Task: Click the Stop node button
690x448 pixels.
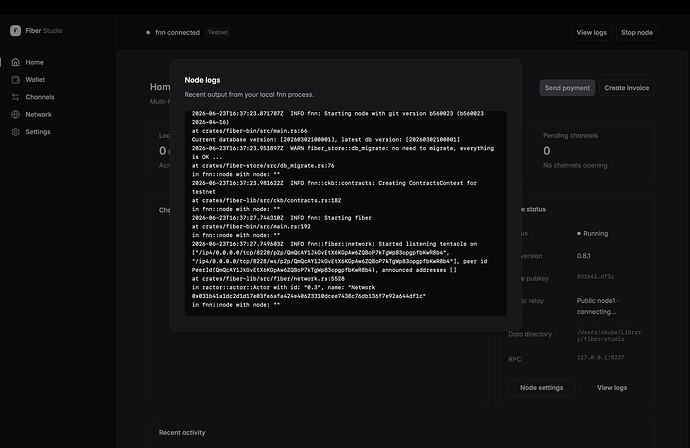Action: (x=637, y=32)
